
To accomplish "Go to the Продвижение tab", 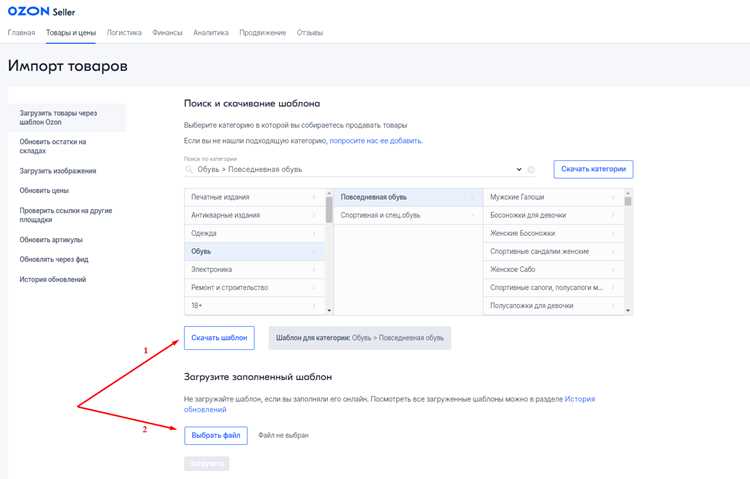I will 263,33.
